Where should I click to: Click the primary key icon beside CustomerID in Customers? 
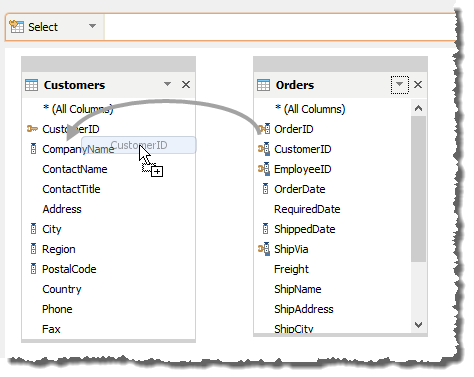(x=32, y=129)
